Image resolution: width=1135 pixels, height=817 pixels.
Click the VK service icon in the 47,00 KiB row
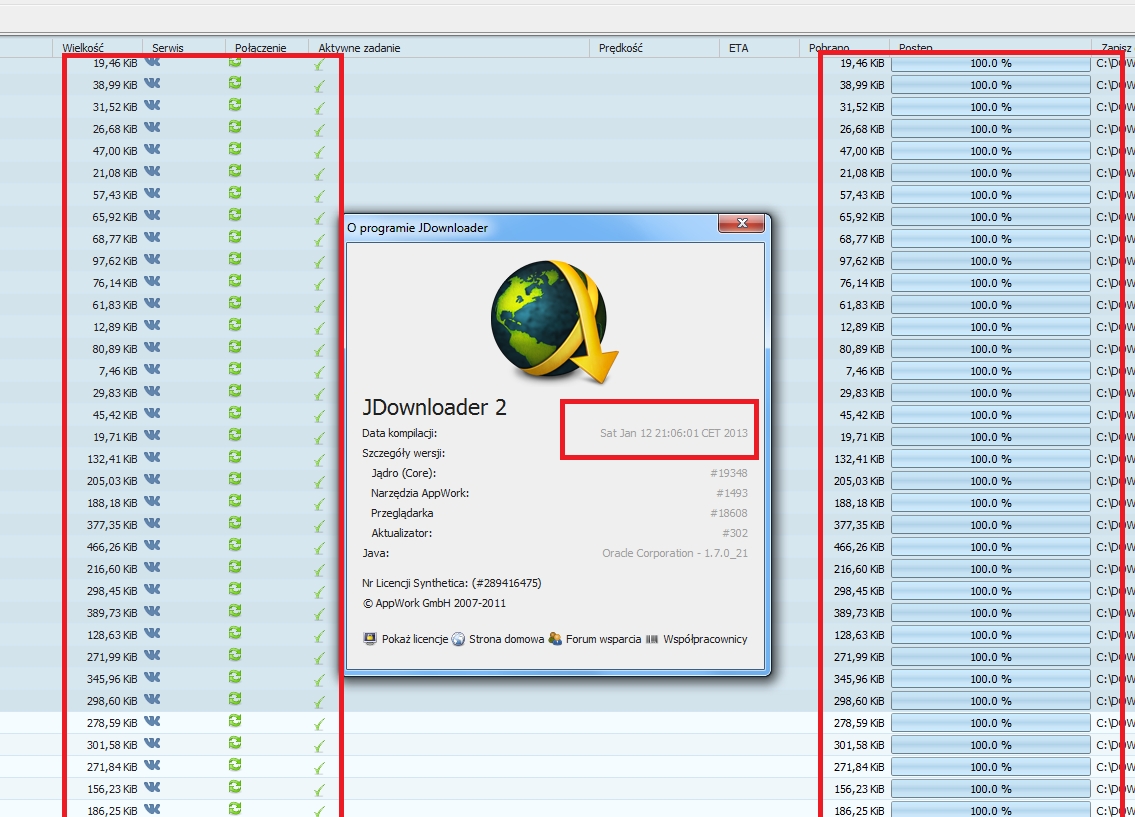(x=152, y=150)
